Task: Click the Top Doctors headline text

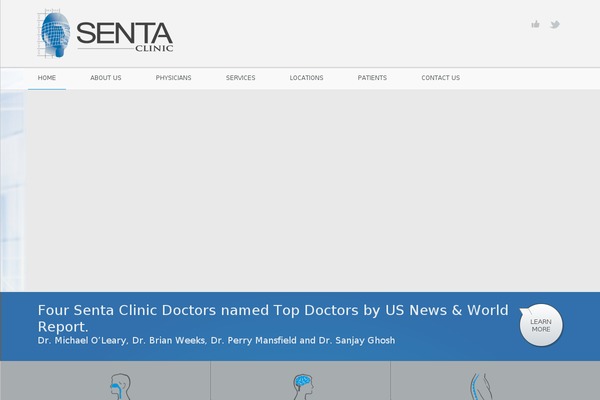Action: click(273, 318)
